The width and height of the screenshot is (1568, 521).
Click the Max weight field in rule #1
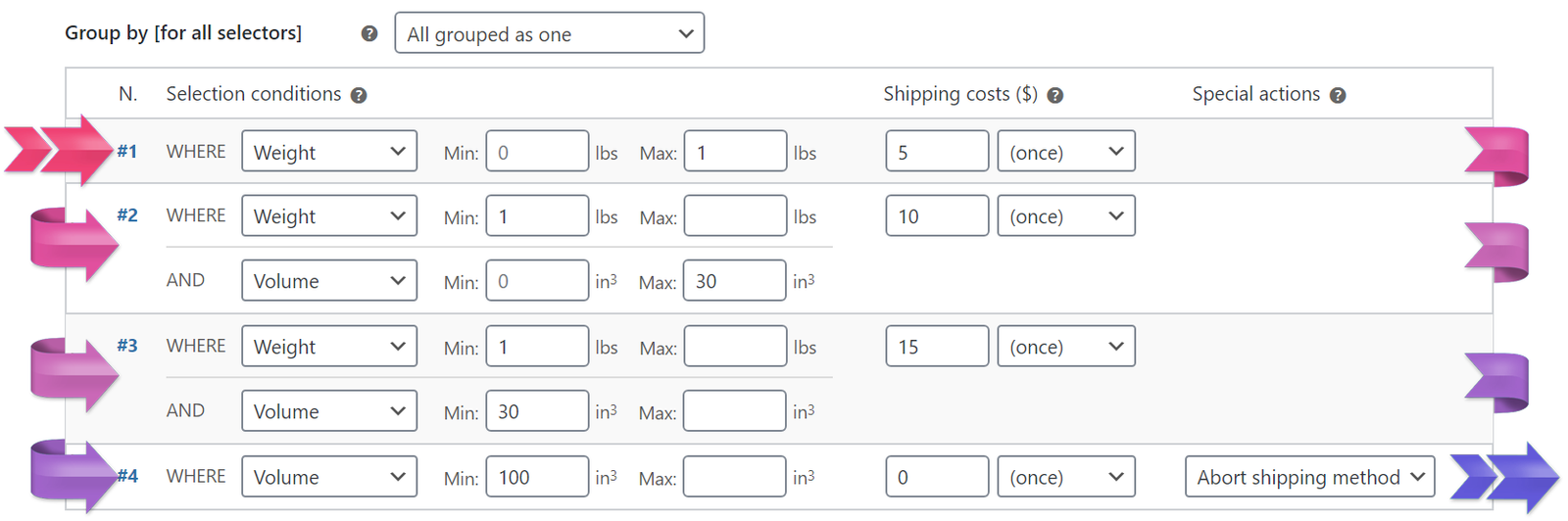tap(735, 152)
